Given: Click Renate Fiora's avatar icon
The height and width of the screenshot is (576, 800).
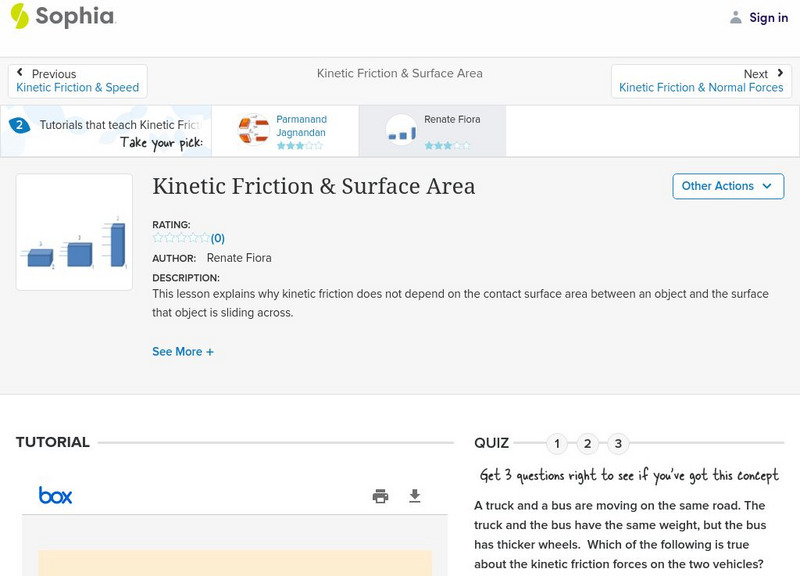Looking at the screenshot, I should (x=401, y=130).
